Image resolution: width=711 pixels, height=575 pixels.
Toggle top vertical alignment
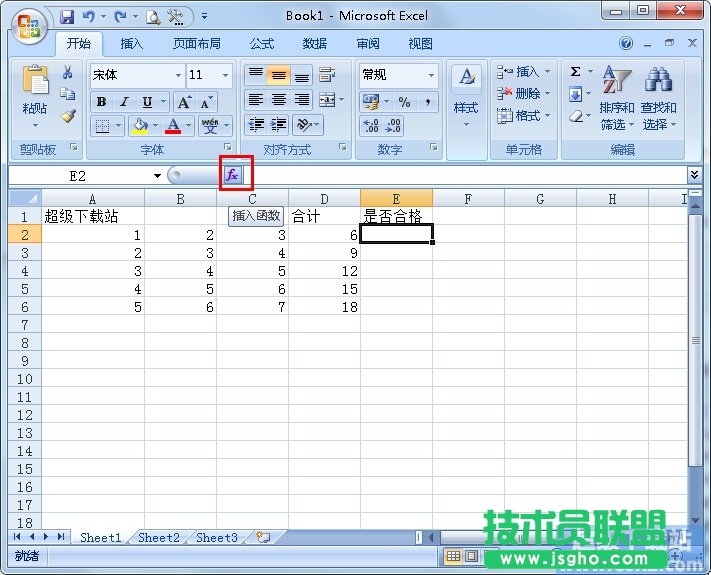(x=256, y=75)
